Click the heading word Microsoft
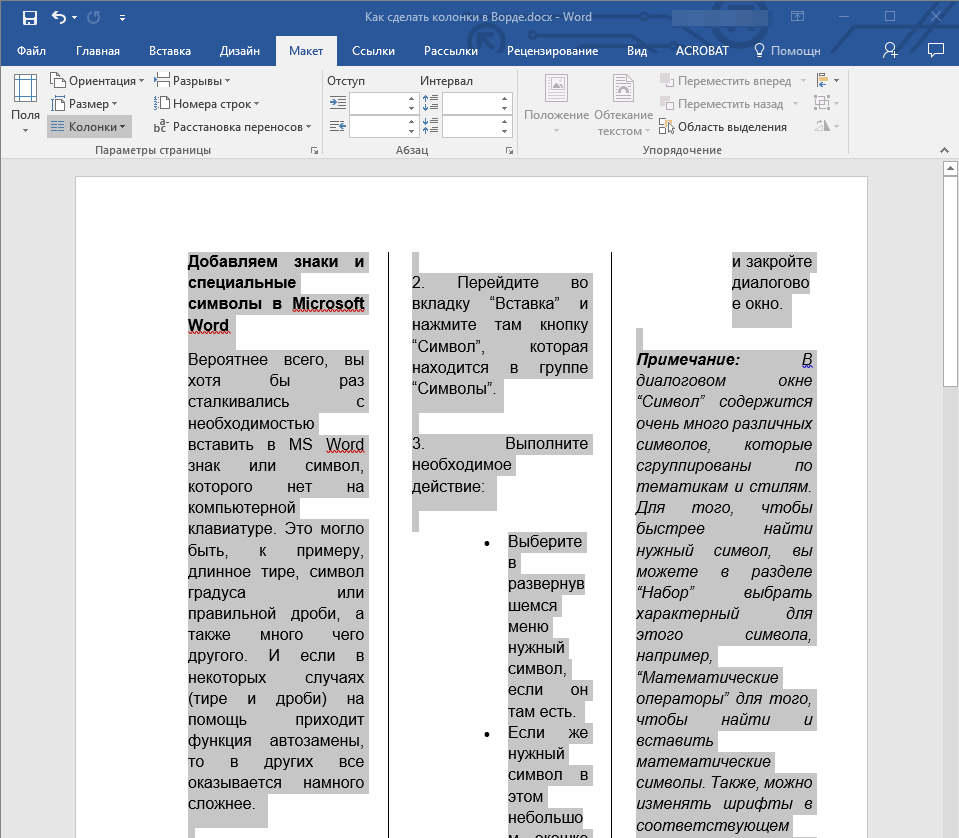Screen dimensions: 959x838 pos(328,303)
